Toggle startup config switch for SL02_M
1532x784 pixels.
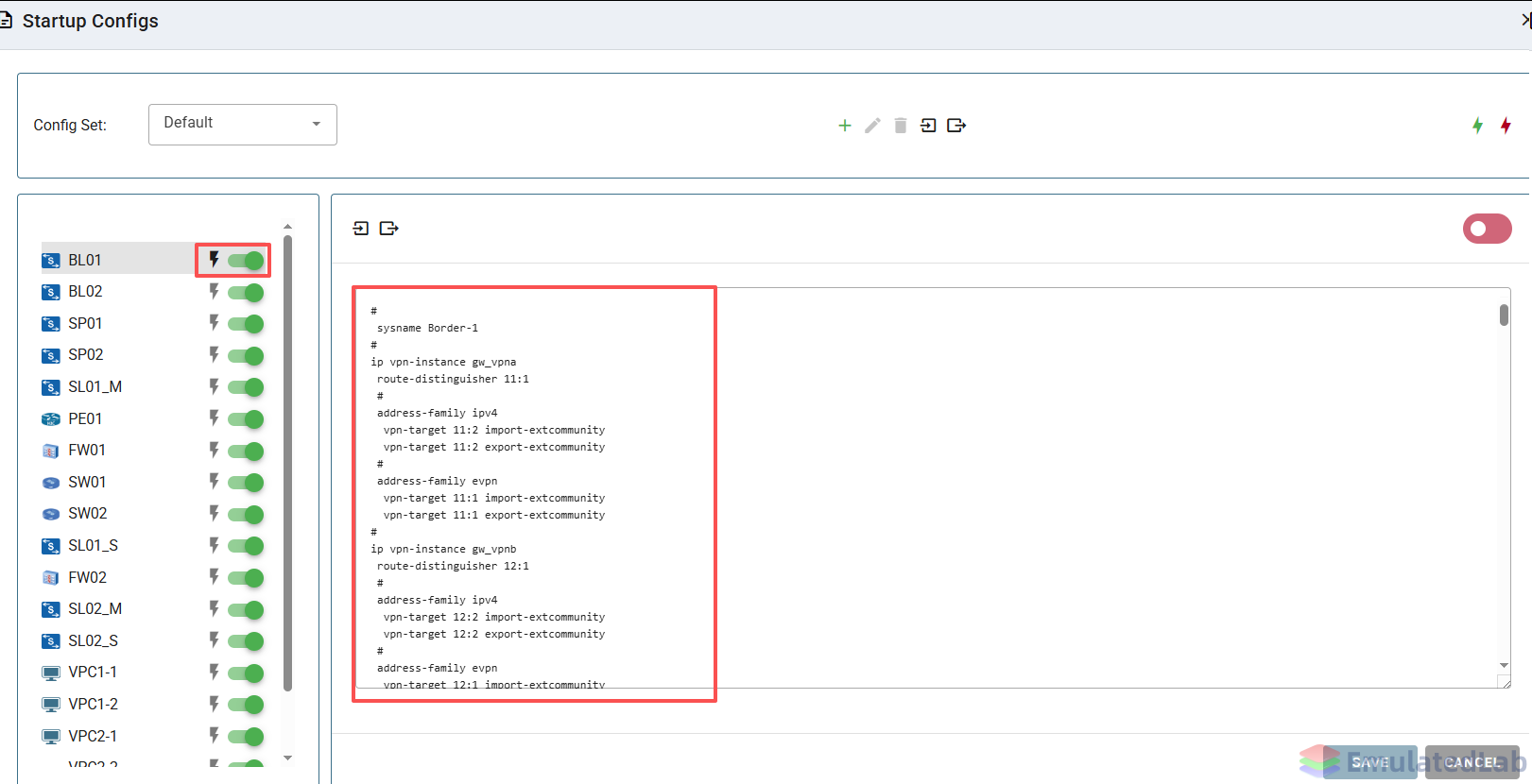246,610
